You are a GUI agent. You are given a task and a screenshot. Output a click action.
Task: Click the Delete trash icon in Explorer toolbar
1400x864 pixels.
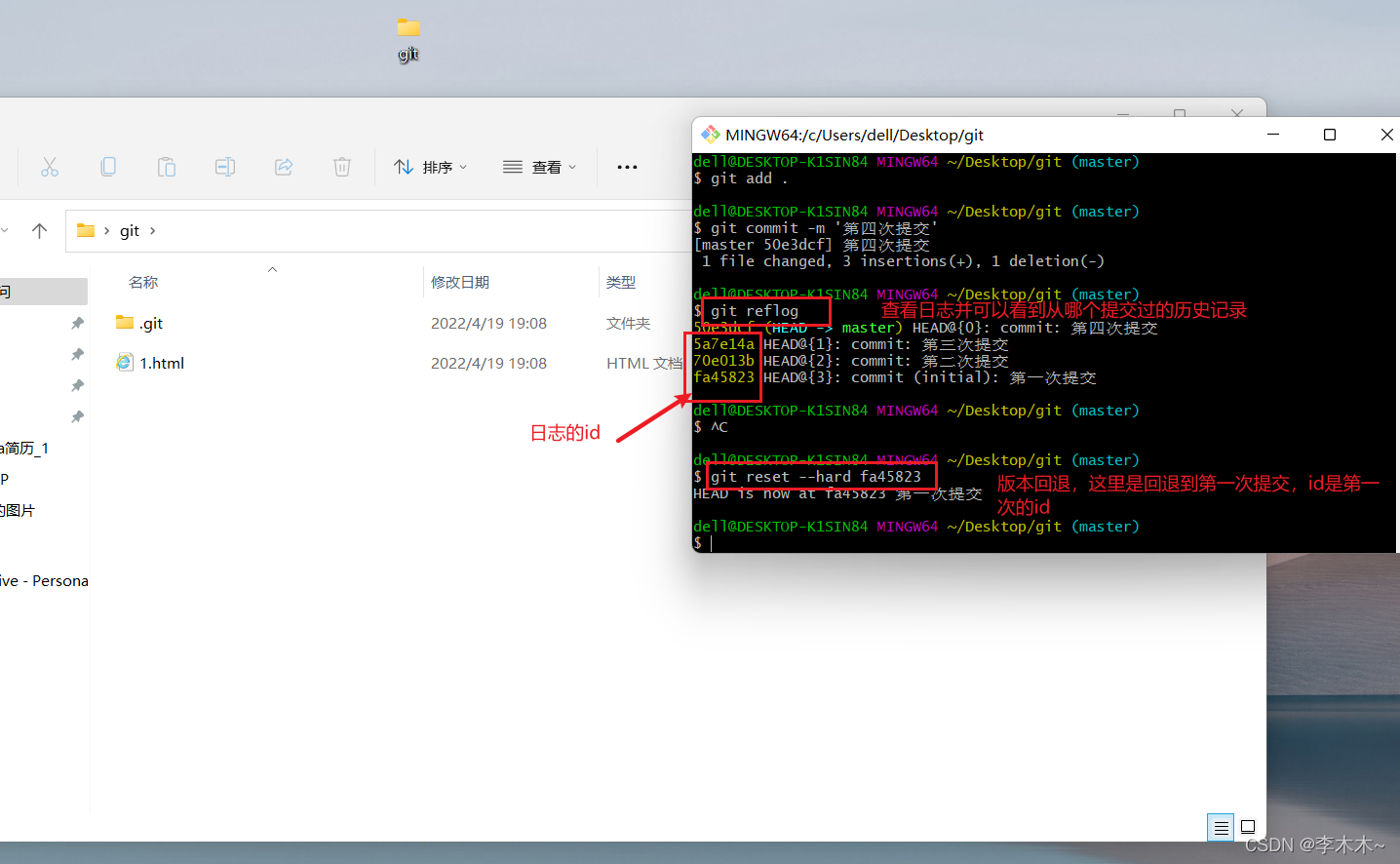(342, 167)
